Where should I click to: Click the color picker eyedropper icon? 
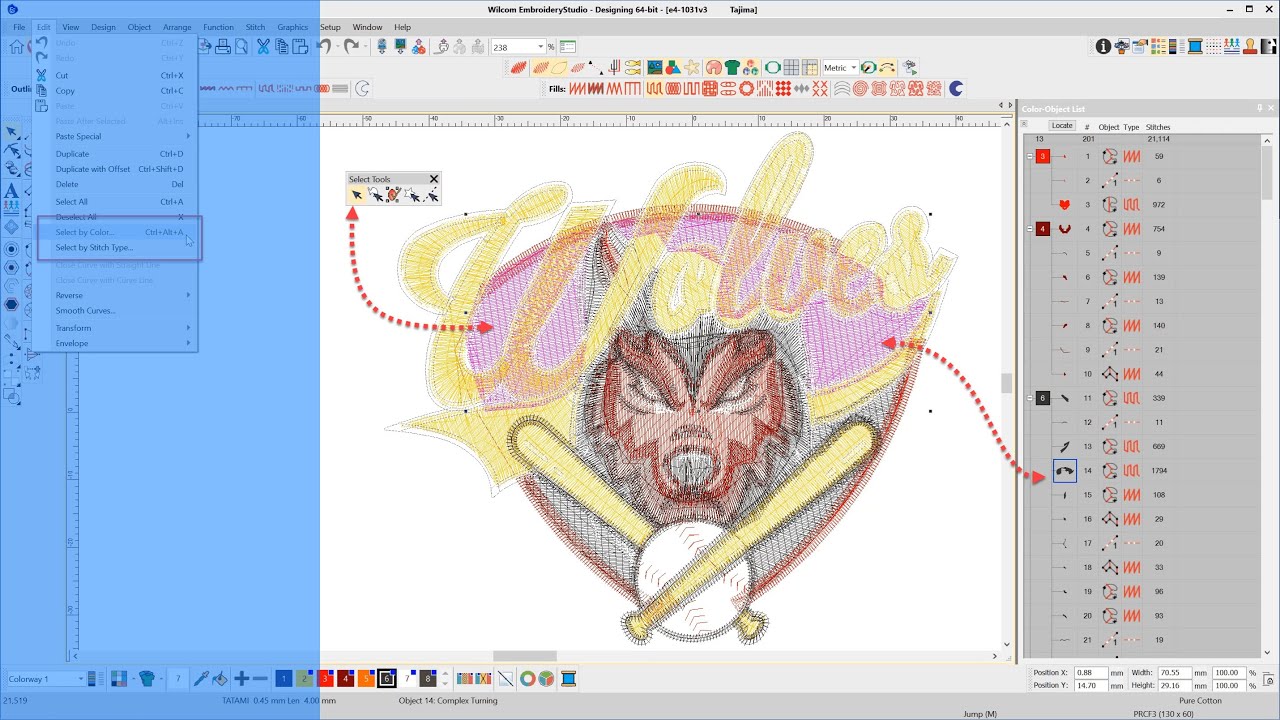[x=200, y=679]
